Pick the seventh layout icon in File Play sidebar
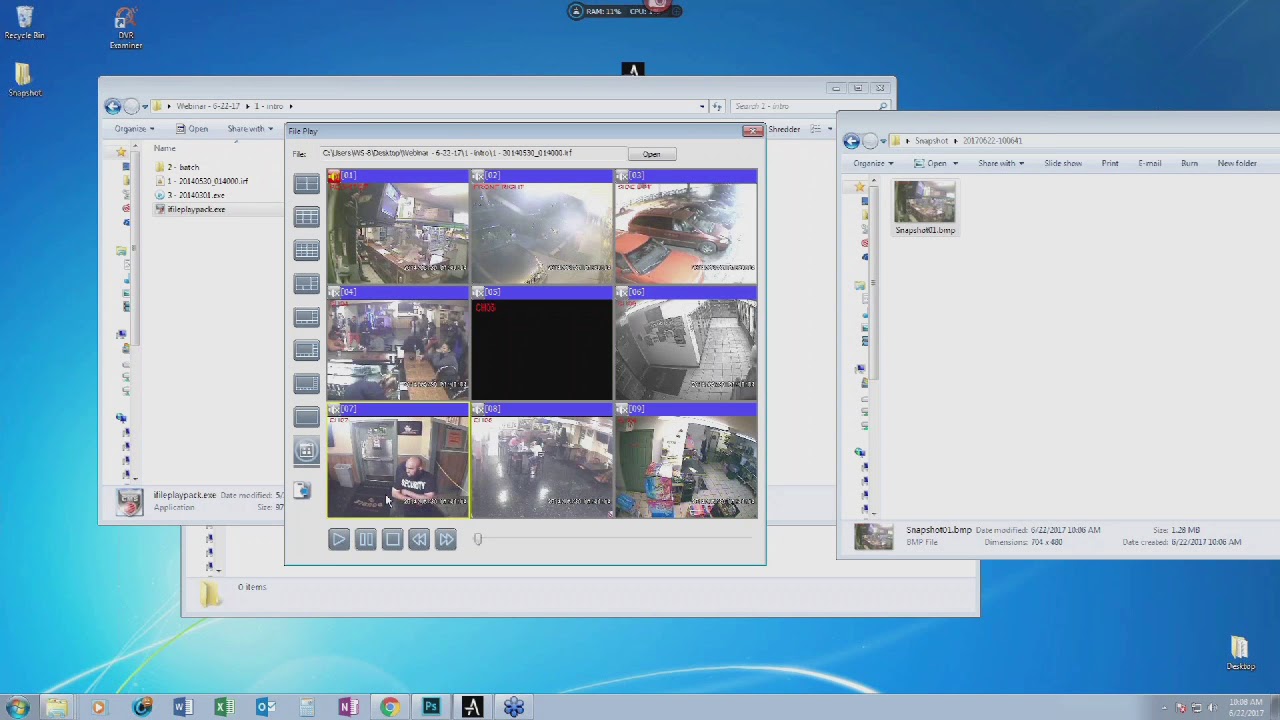 point(306,384)
